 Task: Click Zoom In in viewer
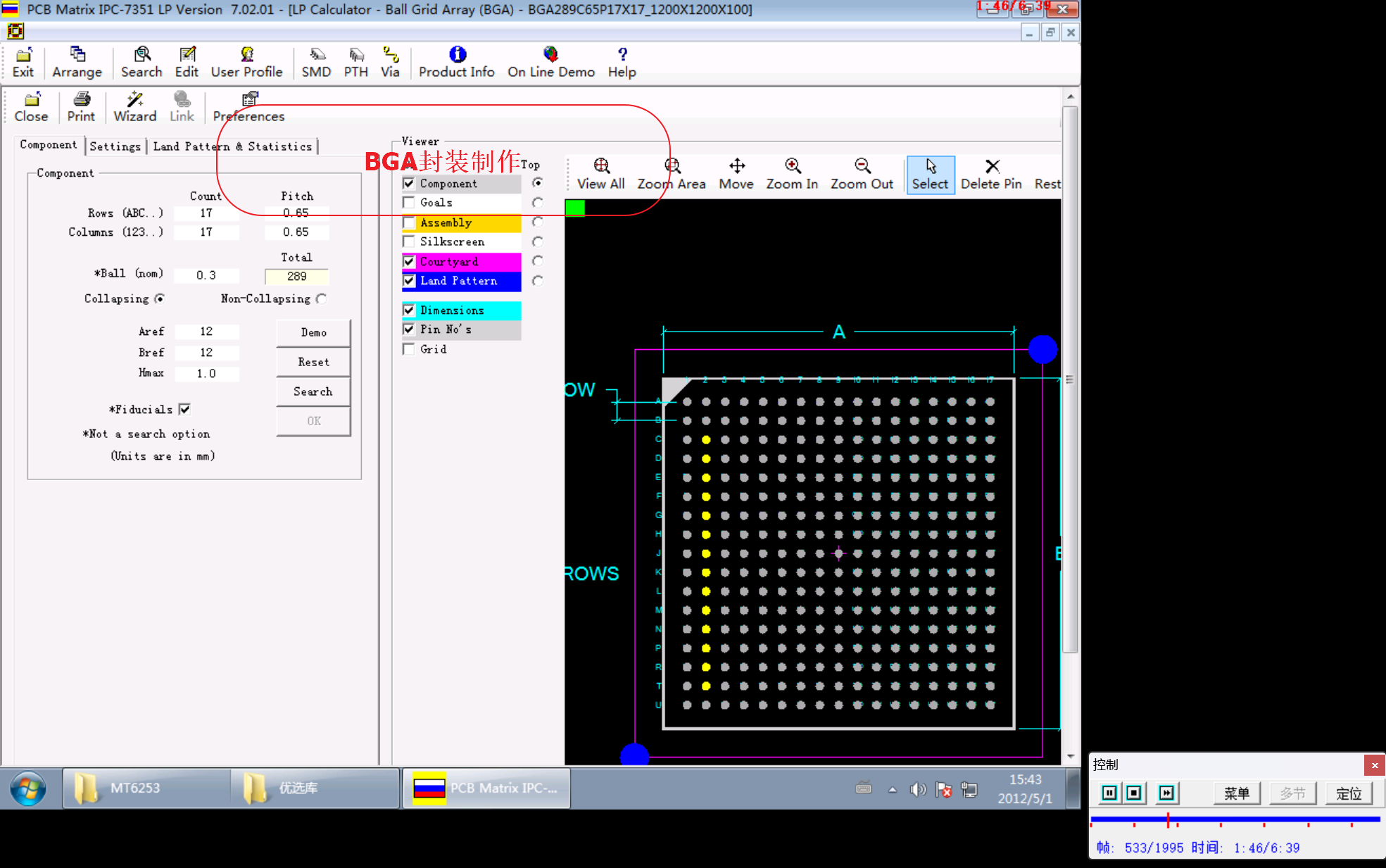point(792,174)
